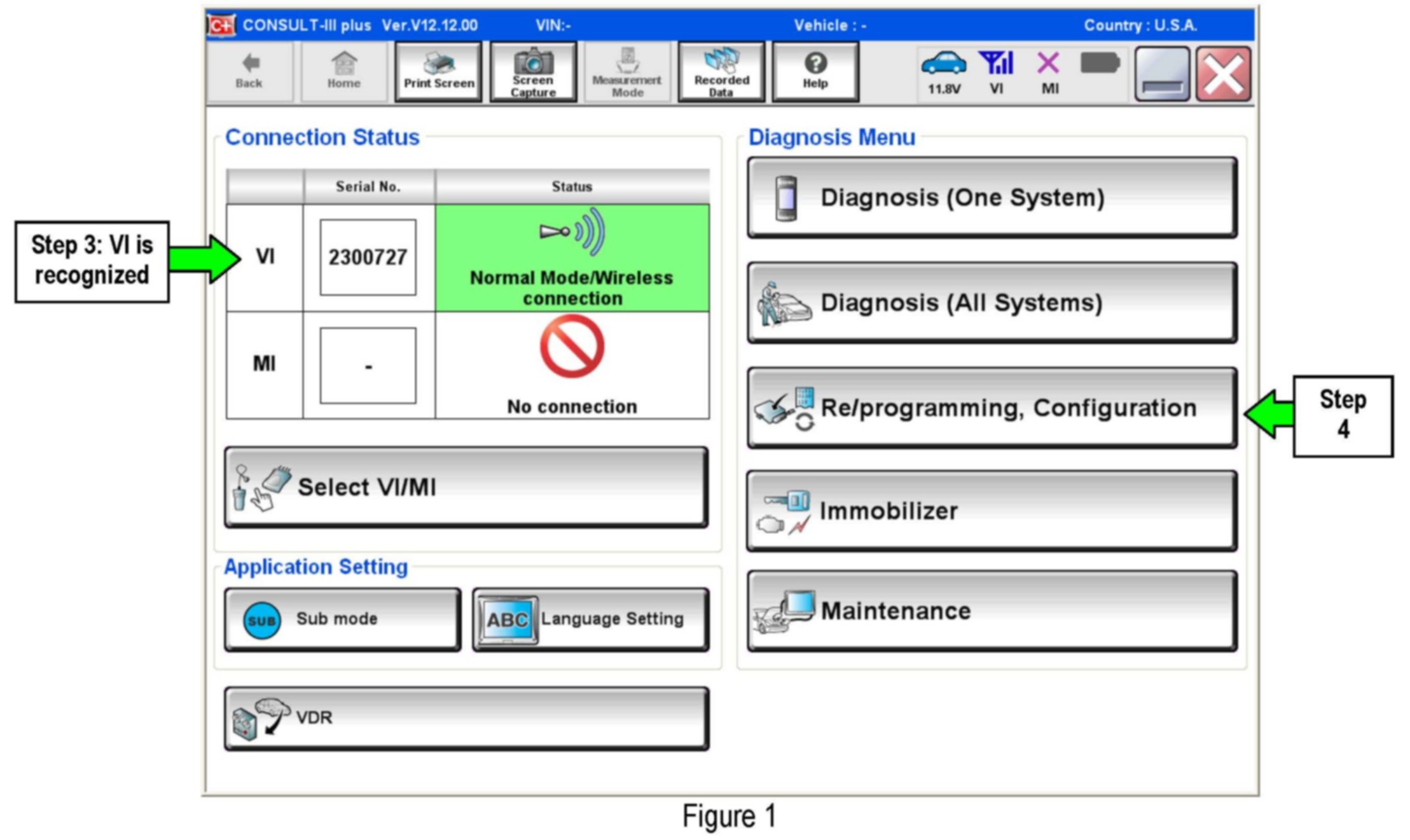Open the Immobilizer menu

(992, 511)
